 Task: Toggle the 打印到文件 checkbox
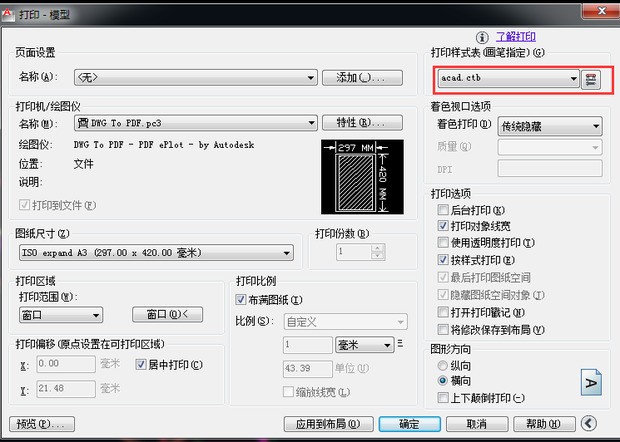(25, 205)
